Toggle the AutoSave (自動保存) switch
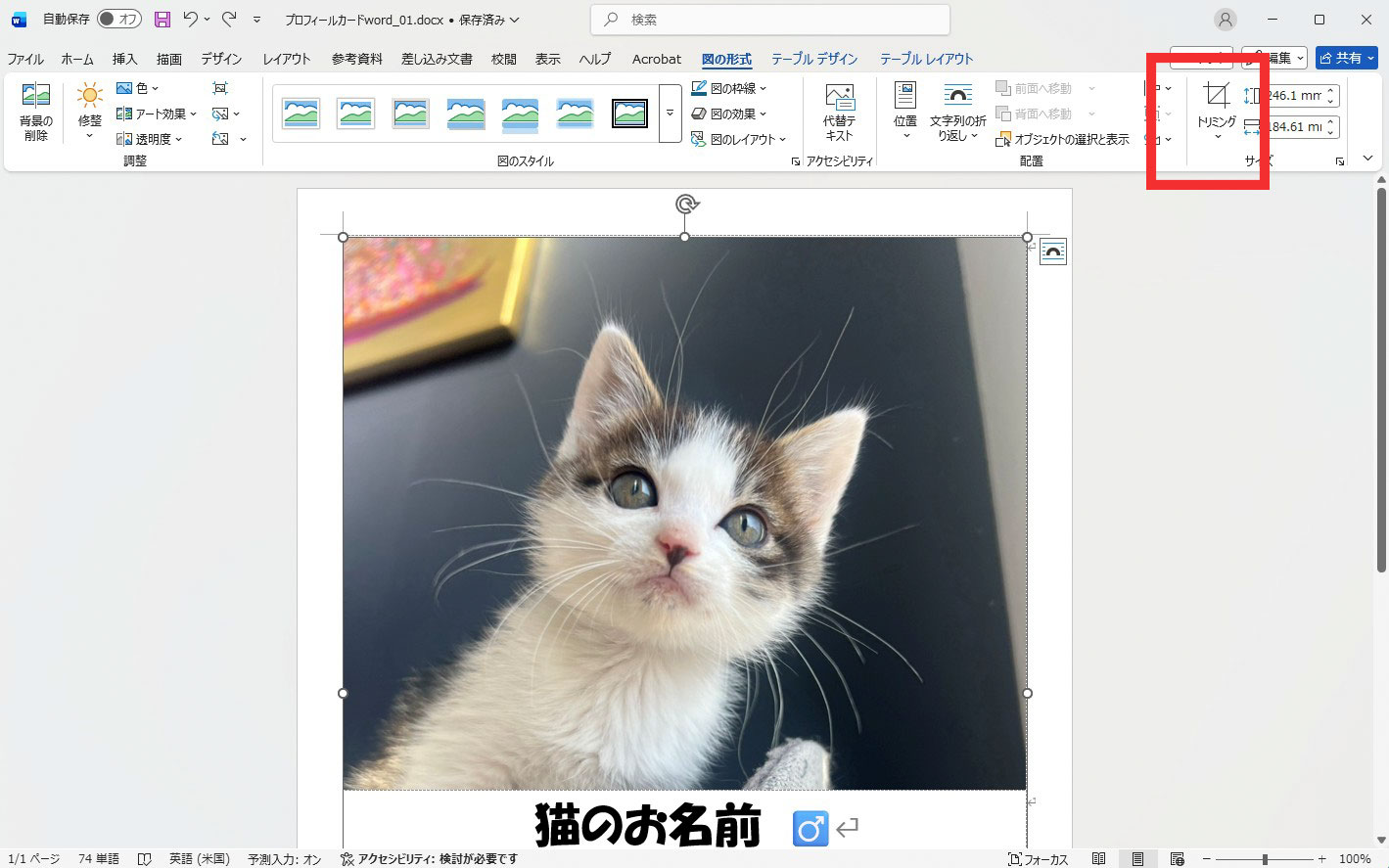Image resolution: width=1389 pixels, height=868 pixels. (x=119, y=20)
